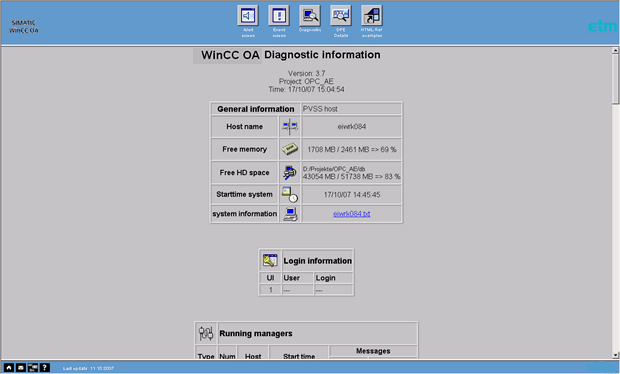Screen dimensions: 620x374
Task: Click the Host name network icon
Action: tap(290, 127)
